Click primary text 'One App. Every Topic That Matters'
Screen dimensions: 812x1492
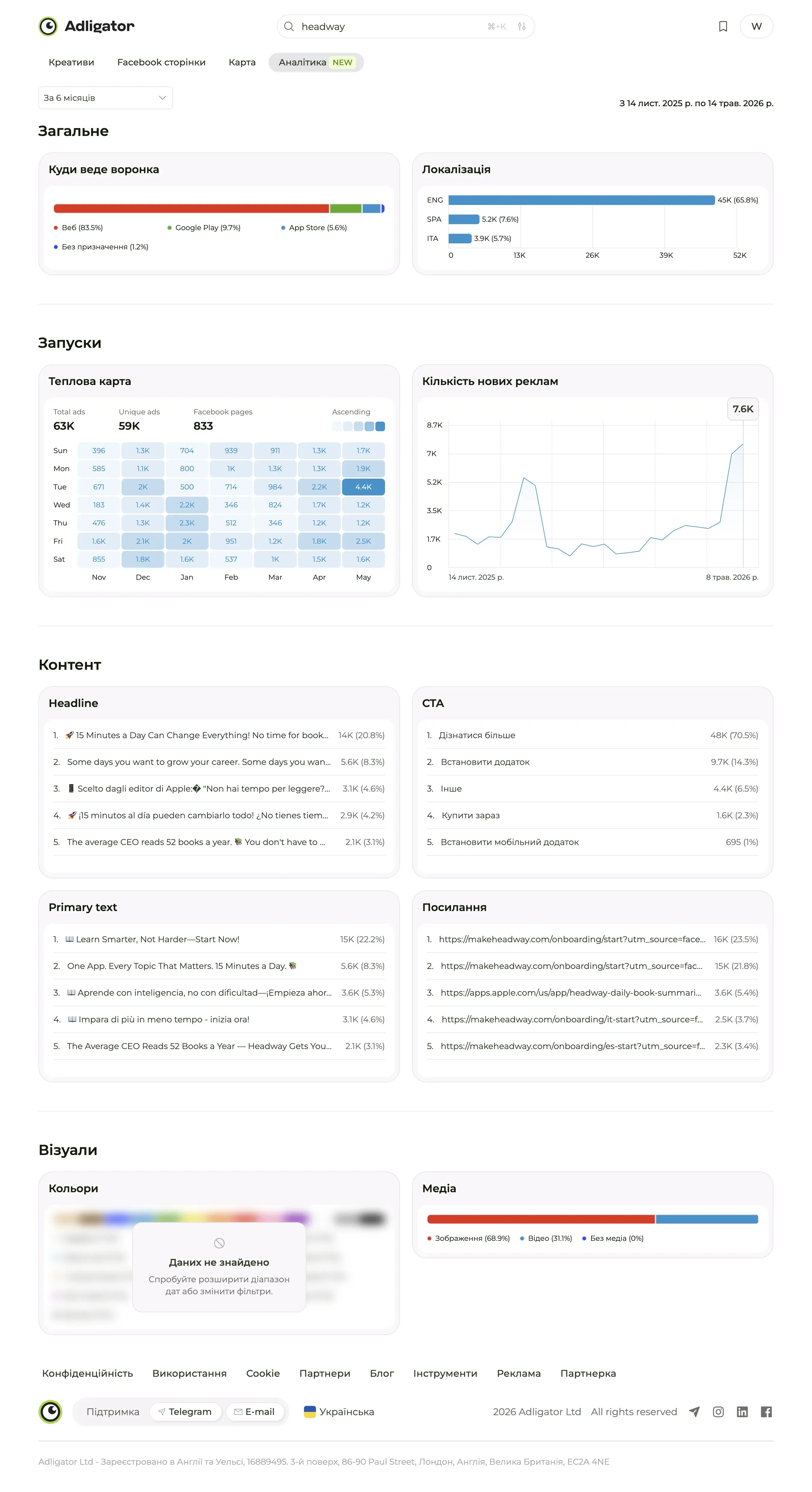point(219,966)
